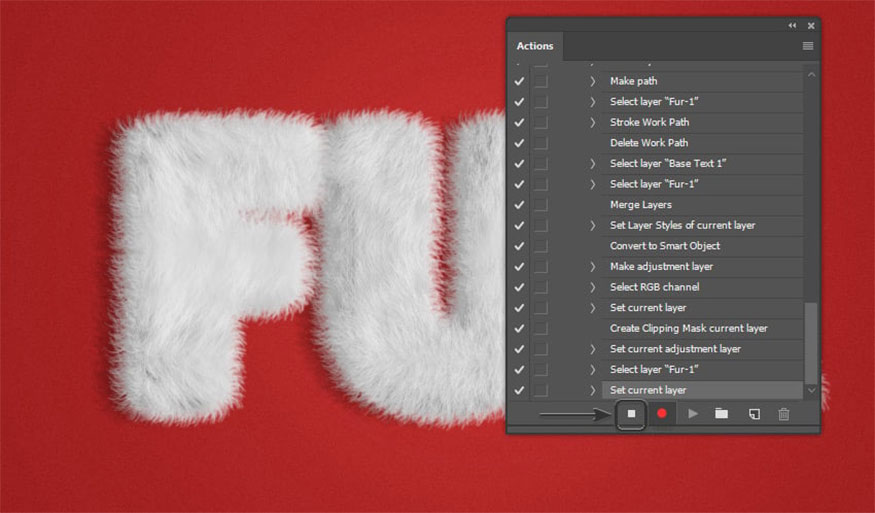Expand the Make path step details

click(592, 81)
